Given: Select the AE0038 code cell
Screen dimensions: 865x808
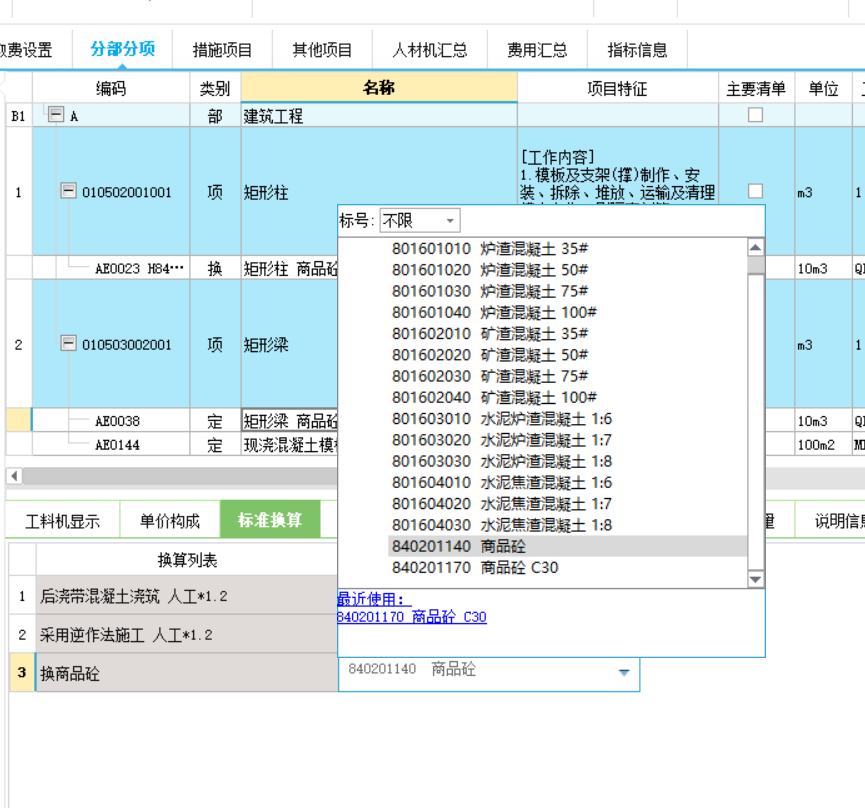Looking at the screenshot, I should pyautogui.click(x=111, y=421).
